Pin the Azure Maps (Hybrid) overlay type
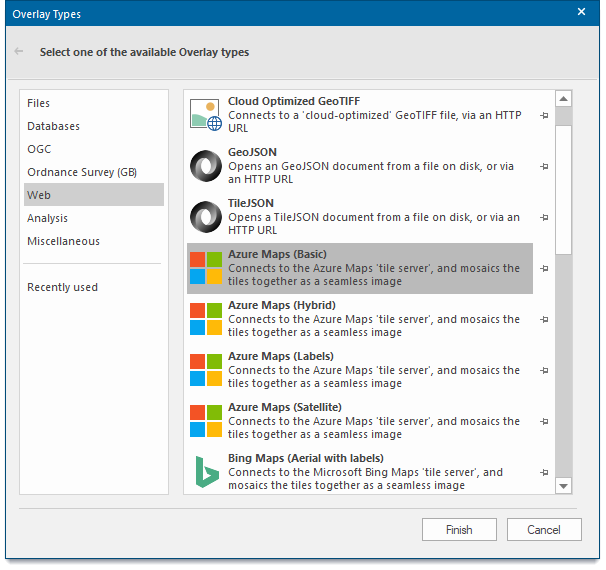Viewport: 606px width, 570px height. (x=544, y=319)
